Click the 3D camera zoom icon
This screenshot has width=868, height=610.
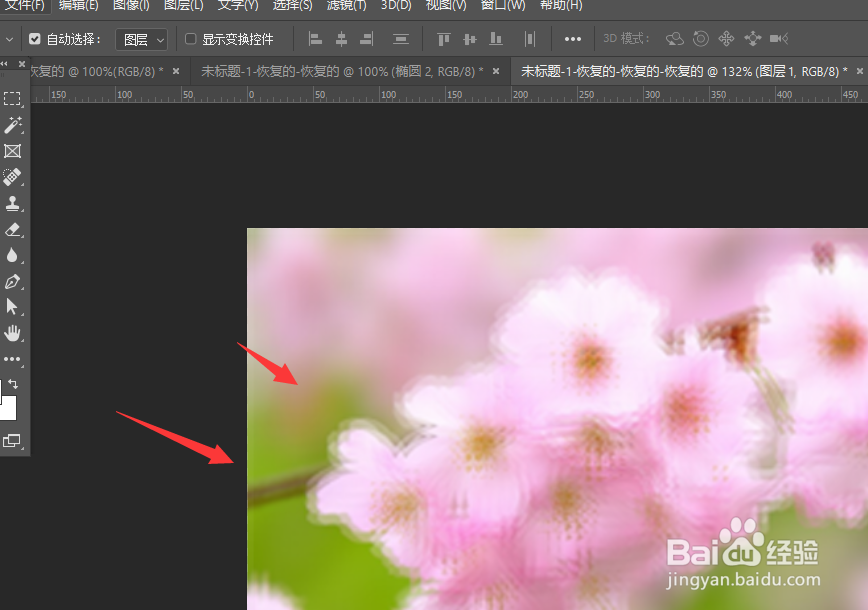779,39
